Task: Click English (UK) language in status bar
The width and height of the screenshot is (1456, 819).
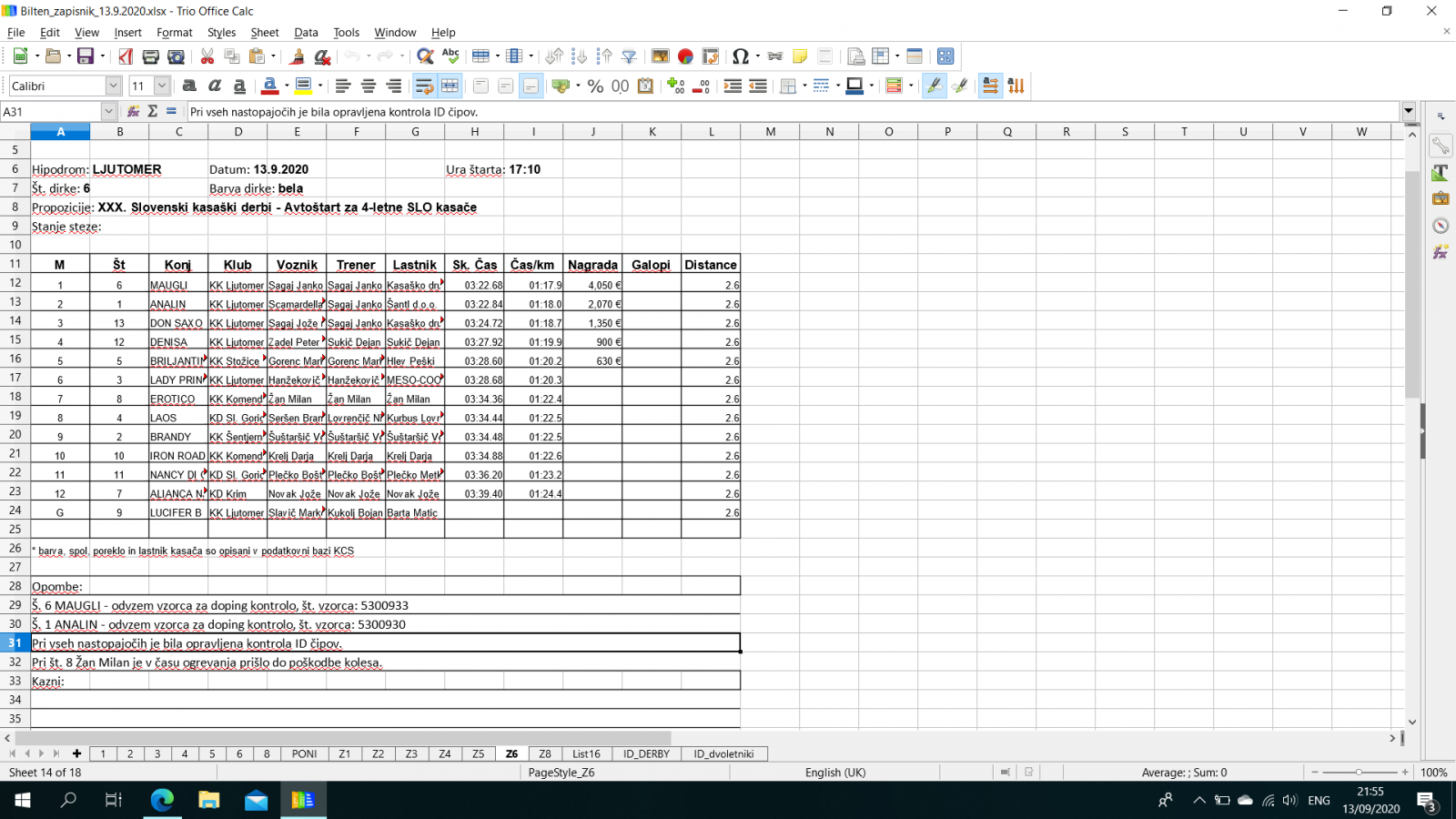Action: (x=834, y=773)
